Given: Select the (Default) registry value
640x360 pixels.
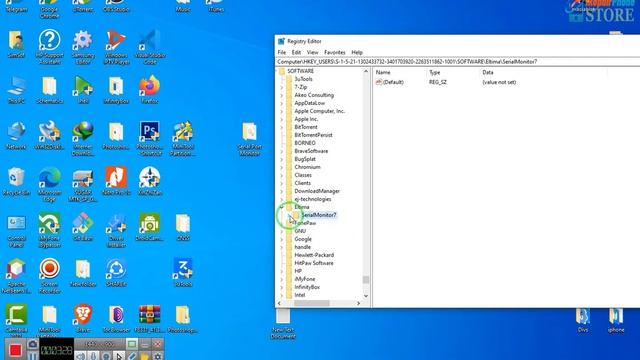Looking at the screenshot, I should 393,82.
